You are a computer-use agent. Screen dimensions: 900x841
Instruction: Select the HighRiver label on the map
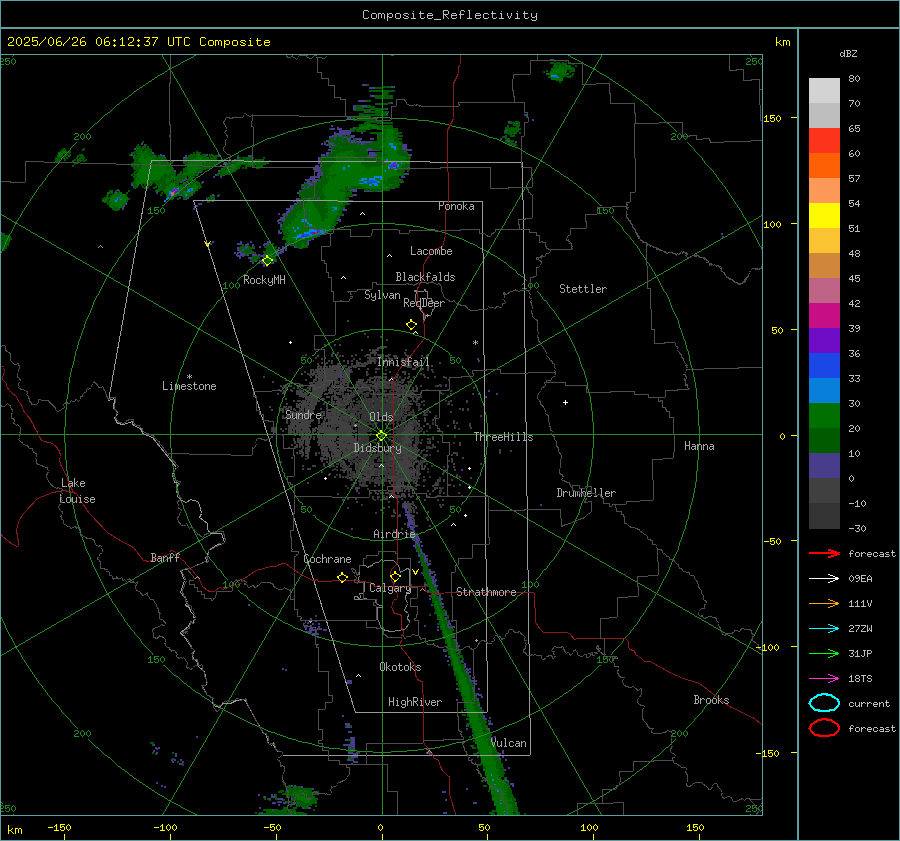pyautogui.click(x=415, y=702)
